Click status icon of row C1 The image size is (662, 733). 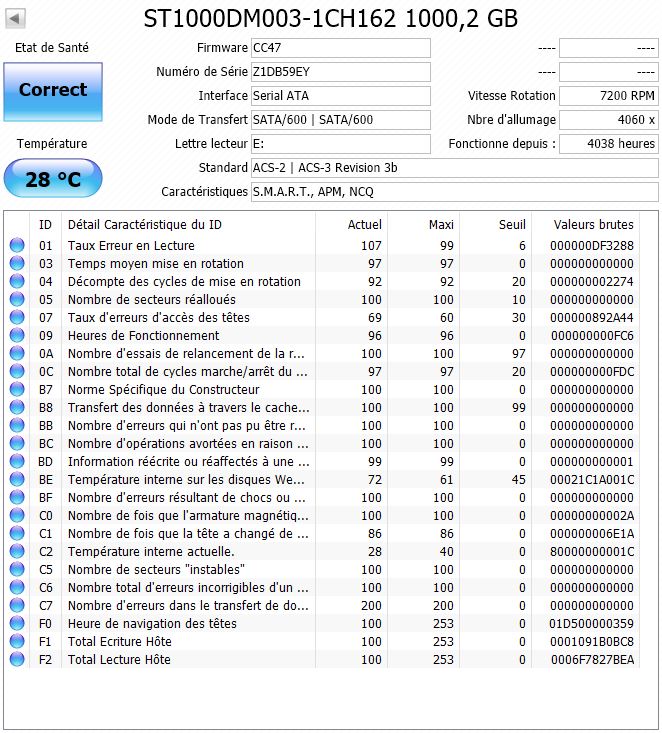17,533
